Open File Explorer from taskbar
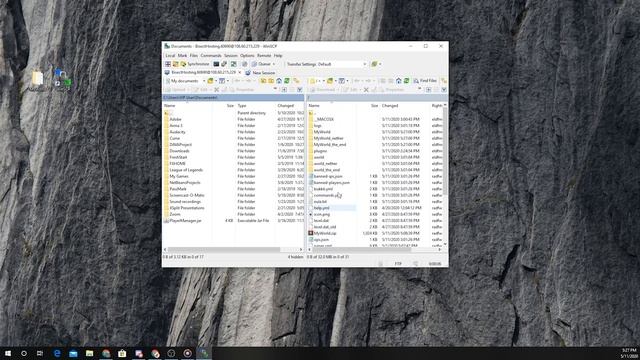This screenshot has width=640, height=360. click(x=89, y=353)
